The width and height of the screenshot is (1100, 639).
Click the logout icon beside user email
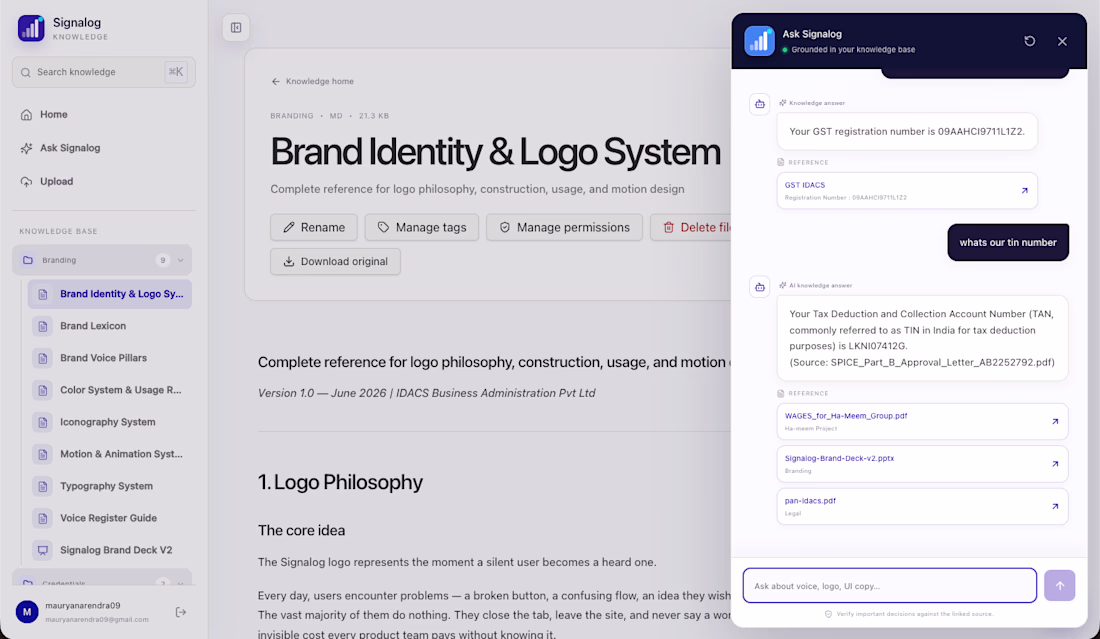[x=180, y=612]
